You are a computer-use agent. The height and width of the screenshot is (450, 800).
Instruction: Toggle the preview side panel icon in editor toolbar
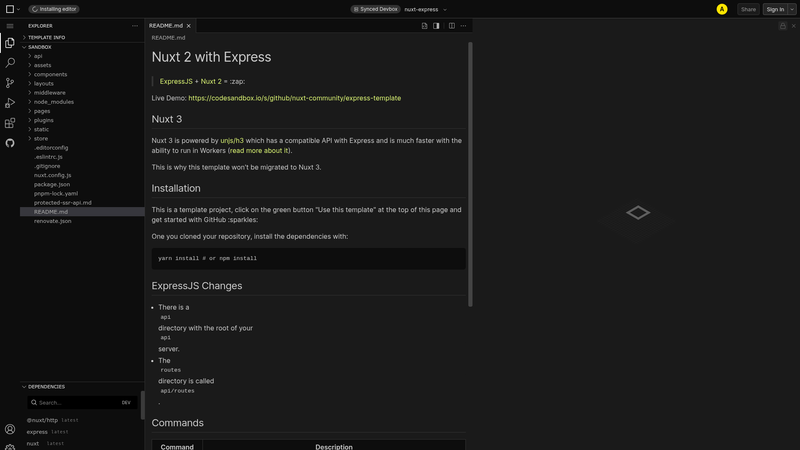[436, 26]
